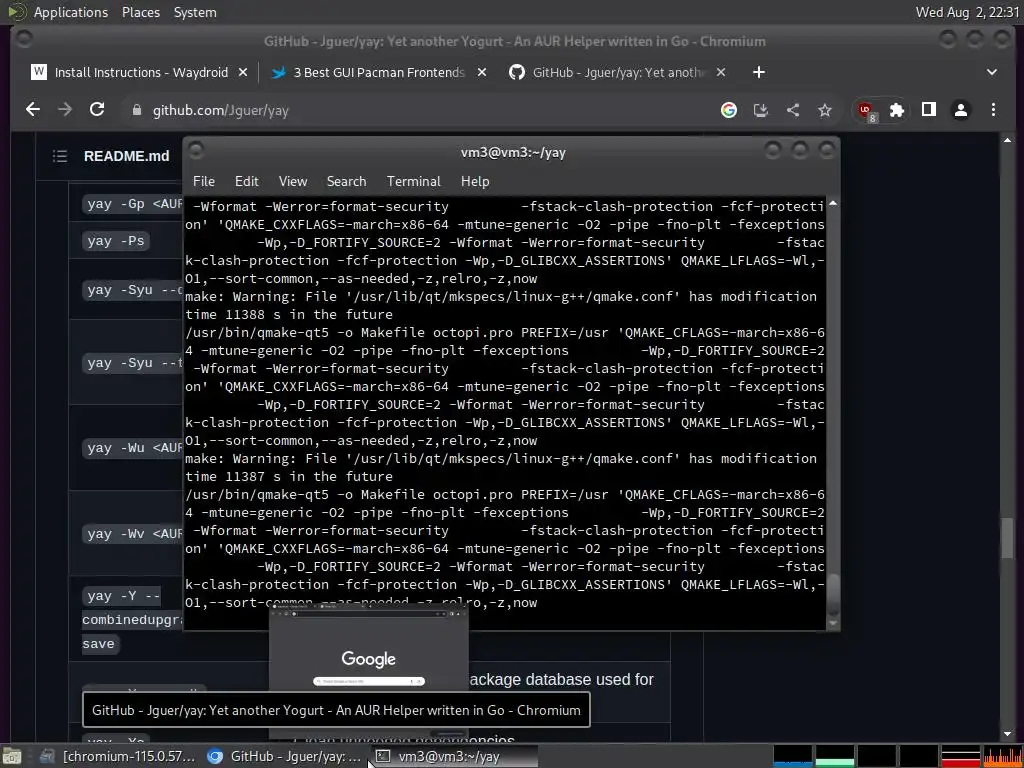Open the System menu in top panel

[x=195, y=12]
